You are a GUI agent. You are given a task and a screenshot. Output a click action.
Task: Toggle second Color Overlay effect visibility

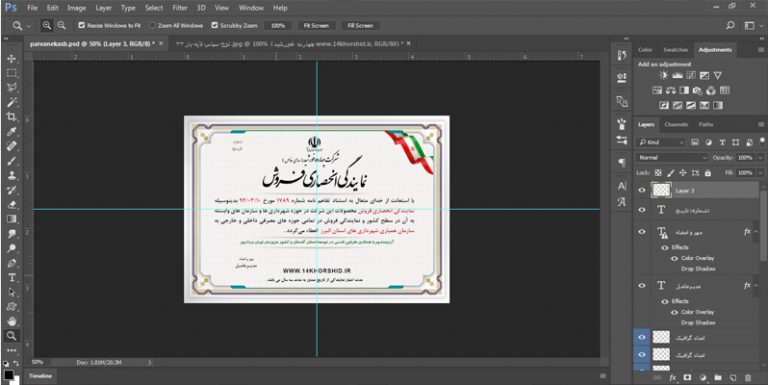[674, 312]
